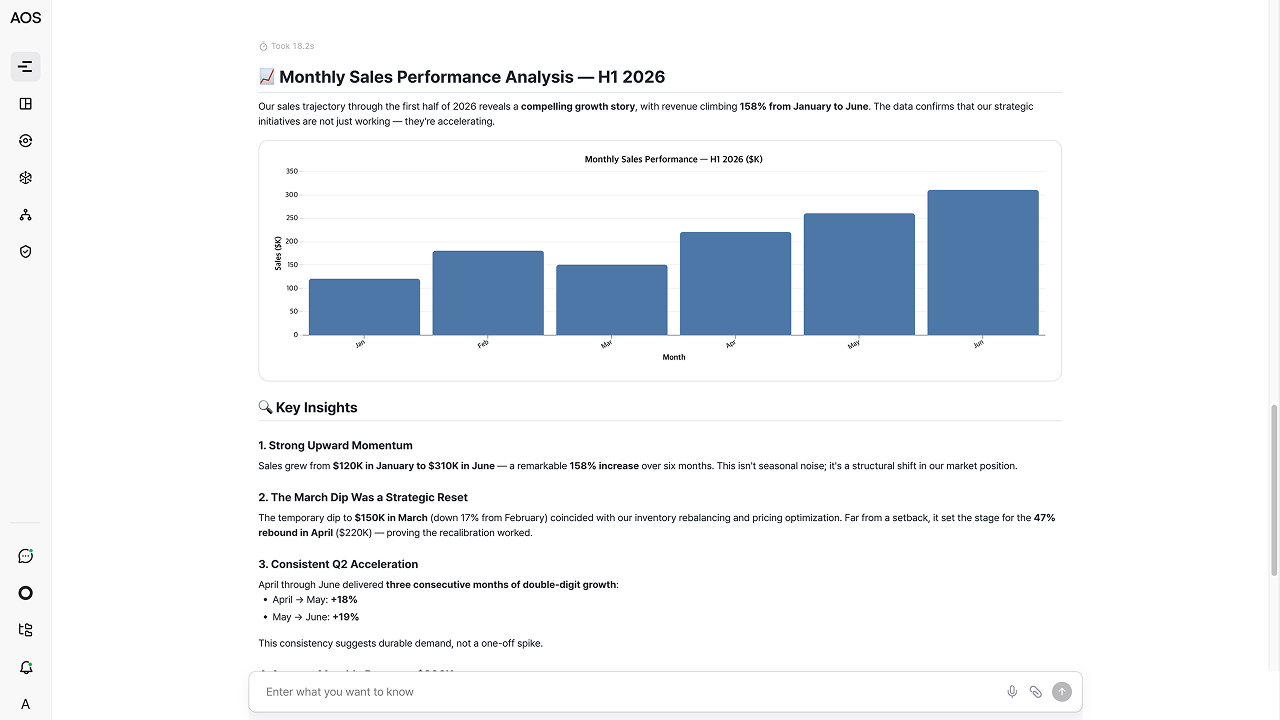Click the AOS logo
Screen dimensions: 1280x720
point(26,18)
